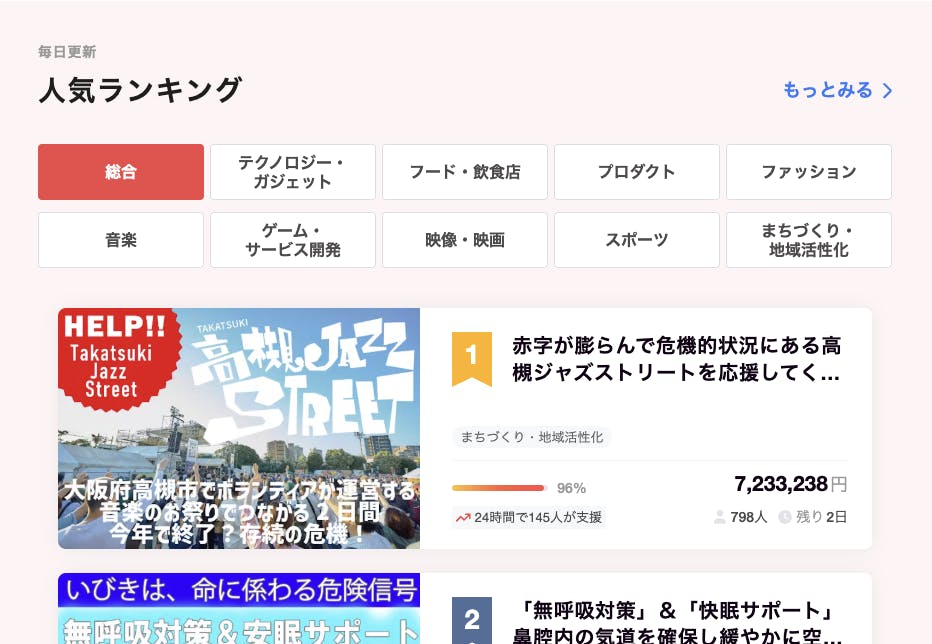Switch to テクノロジー・ガジェット category

point(293,172)
